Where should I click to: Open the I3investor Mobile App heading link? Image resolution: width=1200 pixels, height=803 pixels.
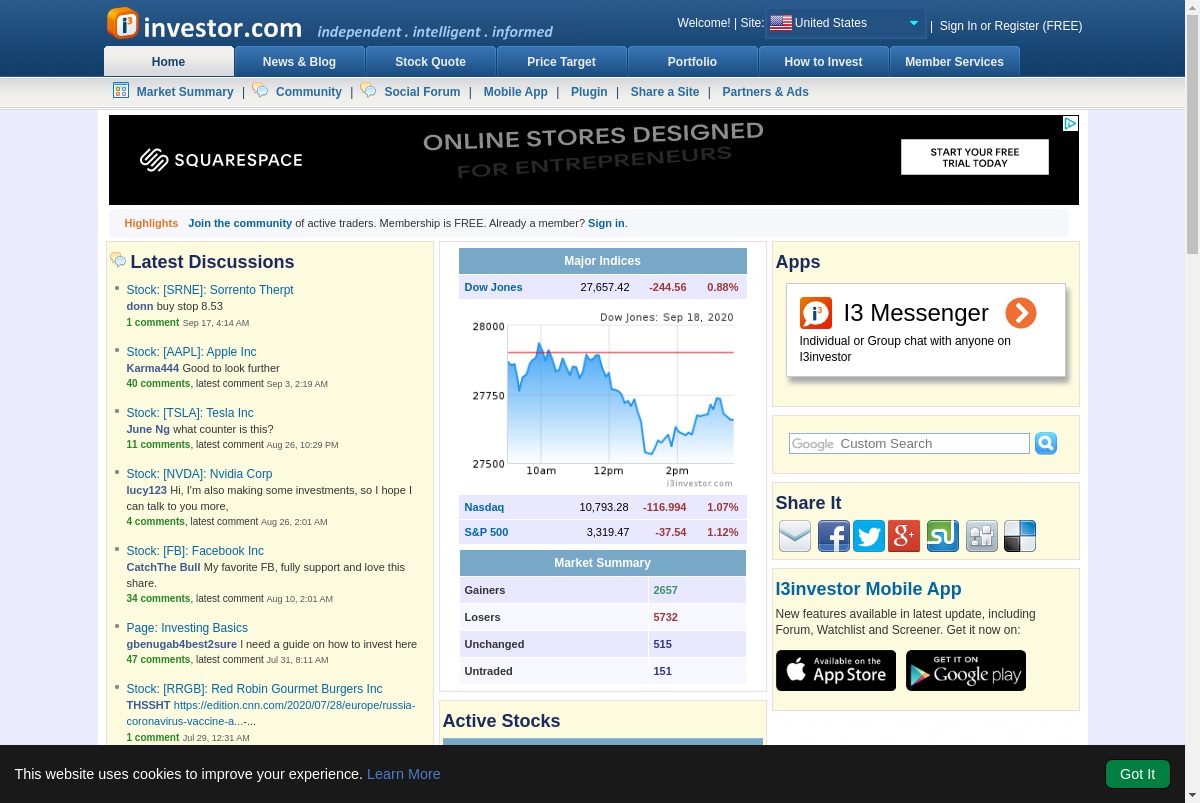868,589
